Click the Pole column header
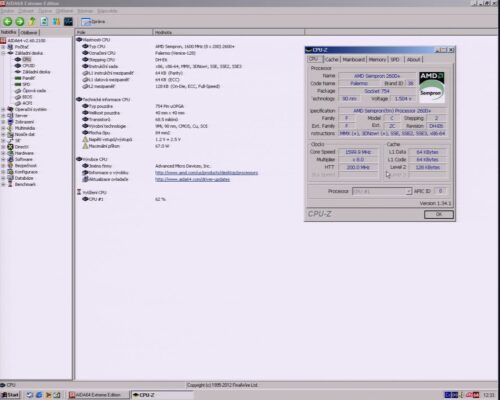 point(114,32)
